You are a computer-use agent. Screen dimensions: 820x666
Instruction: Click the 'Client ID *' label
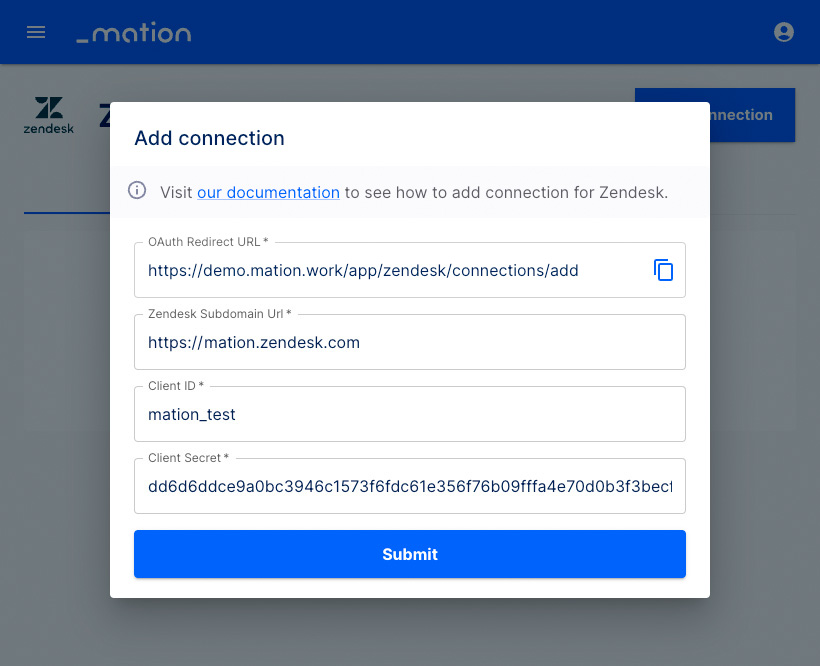coord(176,386)
